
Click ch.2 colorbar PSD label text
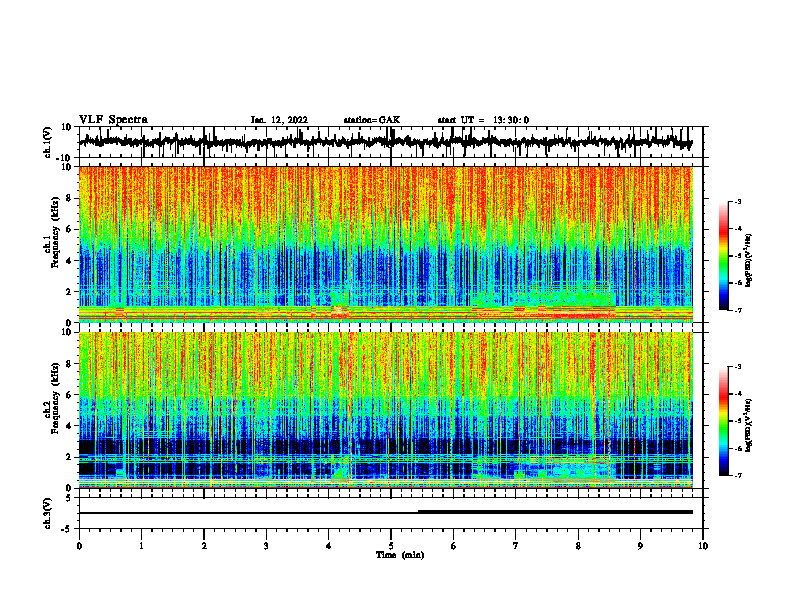749,425
